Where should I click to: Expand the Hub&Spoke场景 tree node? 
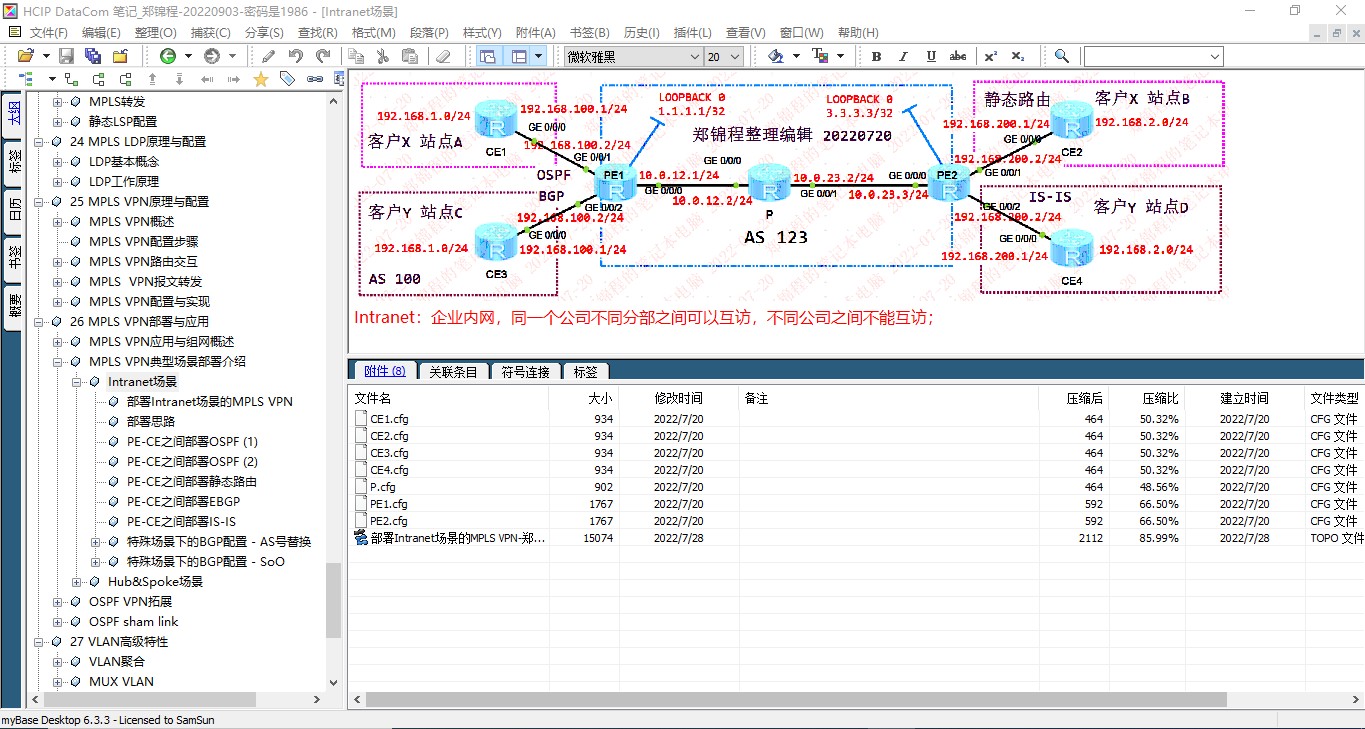coord(77,582)
